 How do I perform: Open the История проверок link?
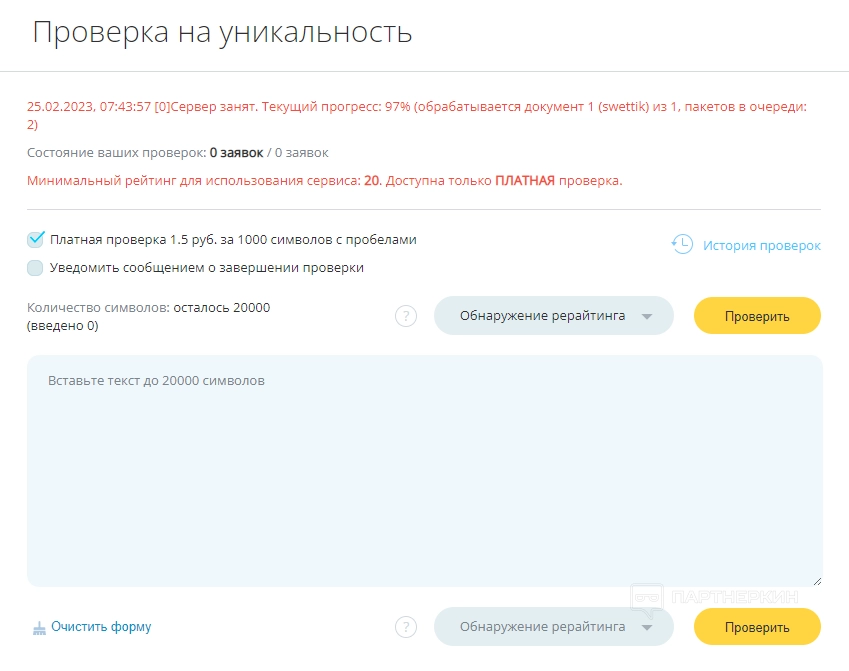[x=761, y=245]
